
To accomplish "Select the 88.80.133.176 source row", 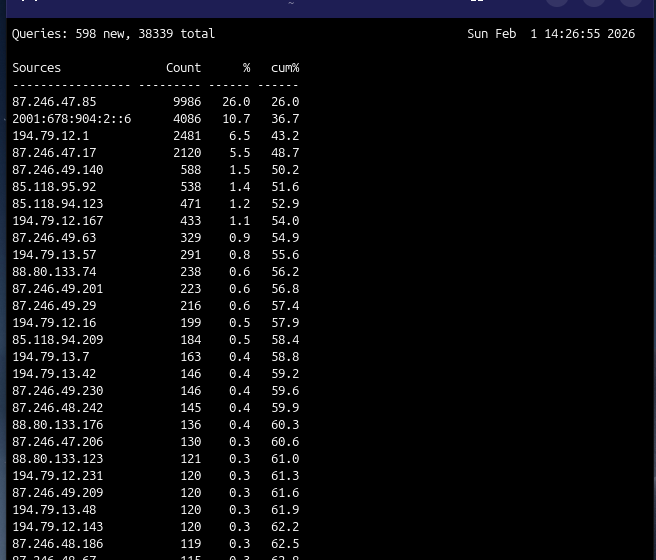I will click(57, 425).
